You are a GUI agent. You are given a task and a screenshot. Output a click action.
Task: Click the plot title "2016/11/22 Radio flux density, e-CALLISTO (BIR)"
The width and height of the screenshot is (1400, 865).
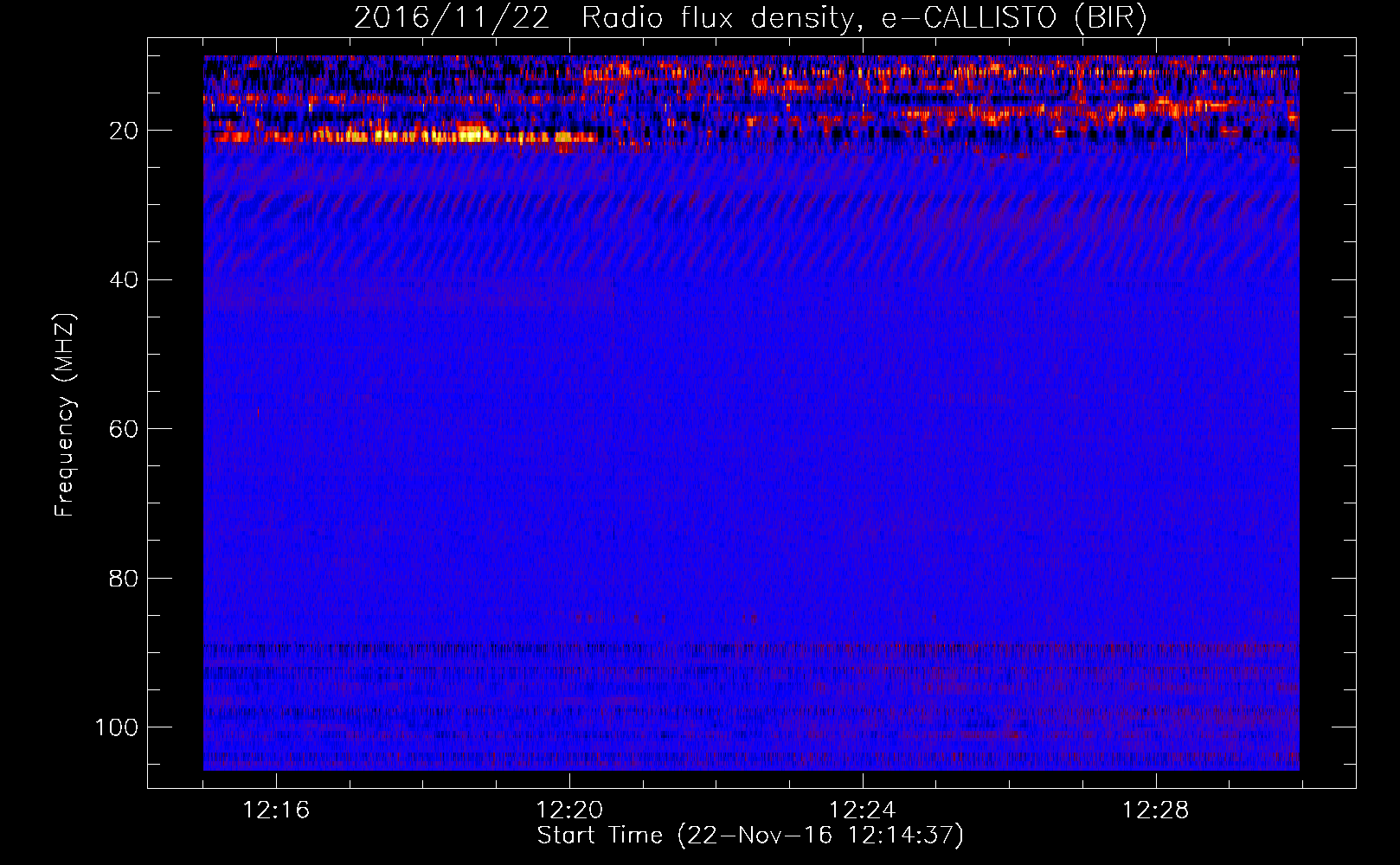[x=750, y=18]
